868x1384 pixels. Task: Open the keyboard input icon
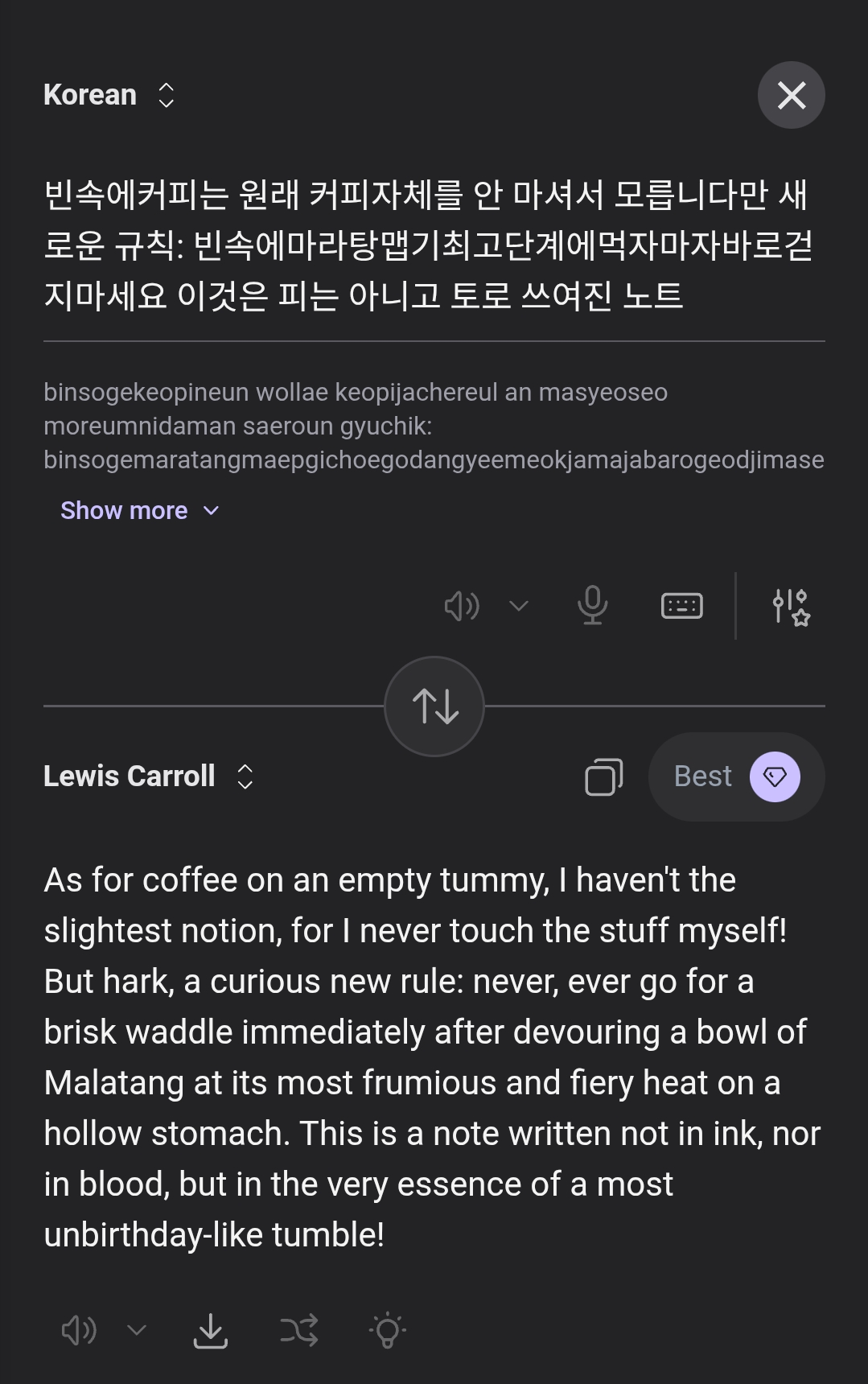(681, 606)
